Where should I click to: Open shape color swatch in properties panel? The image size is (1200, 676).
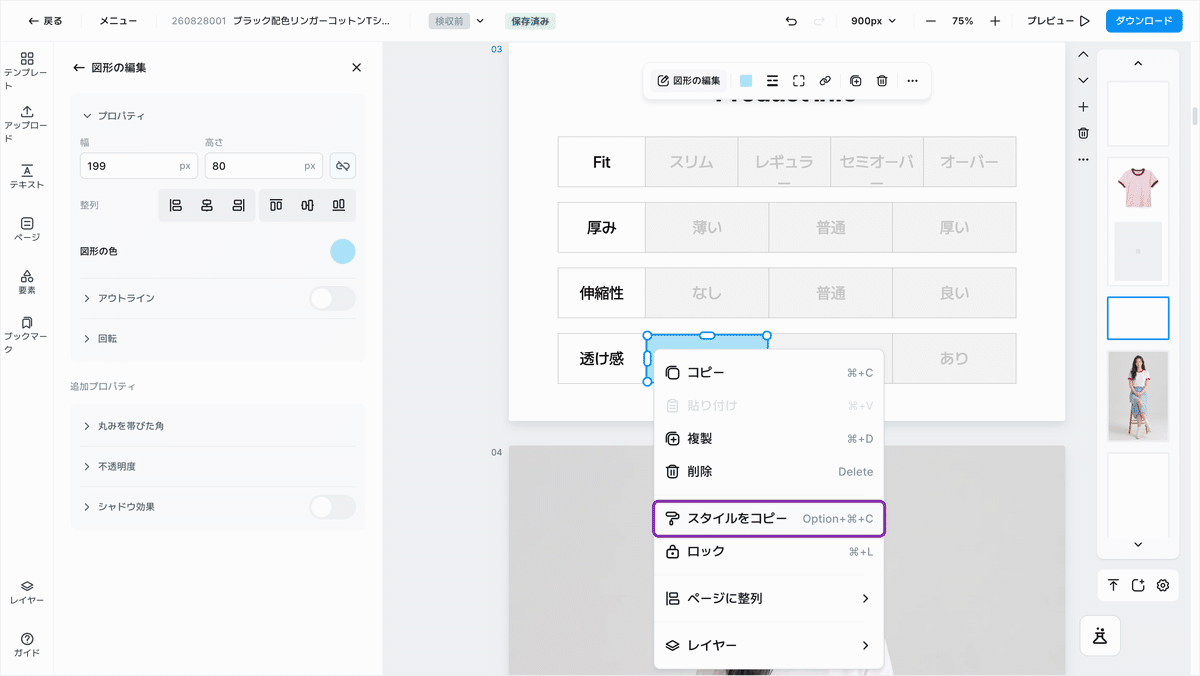tap(342, 251)
